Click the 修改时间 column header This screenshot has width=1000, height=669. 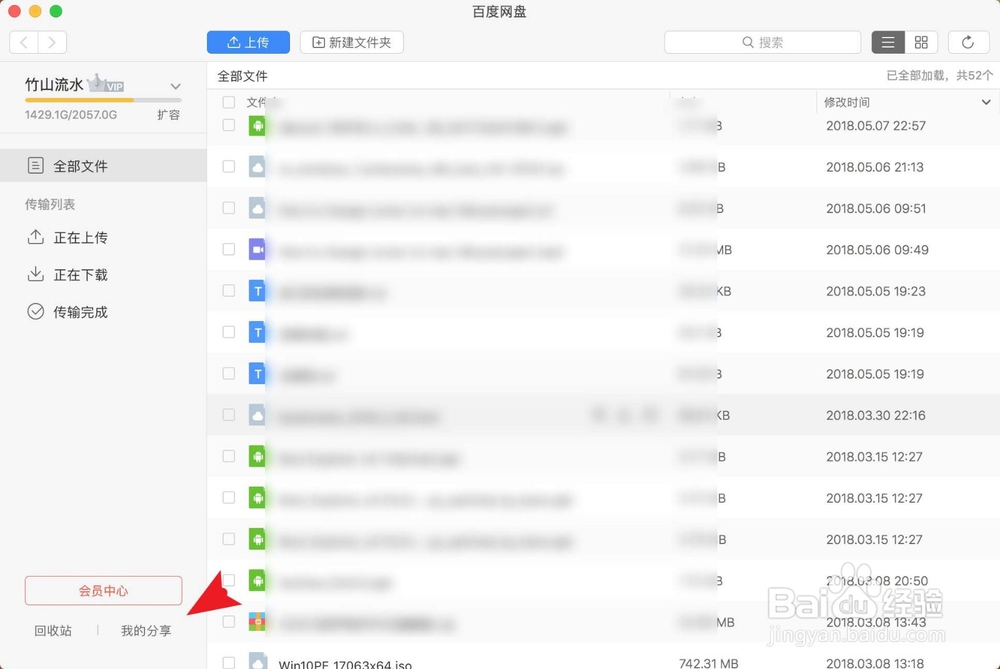coord(846,102)
